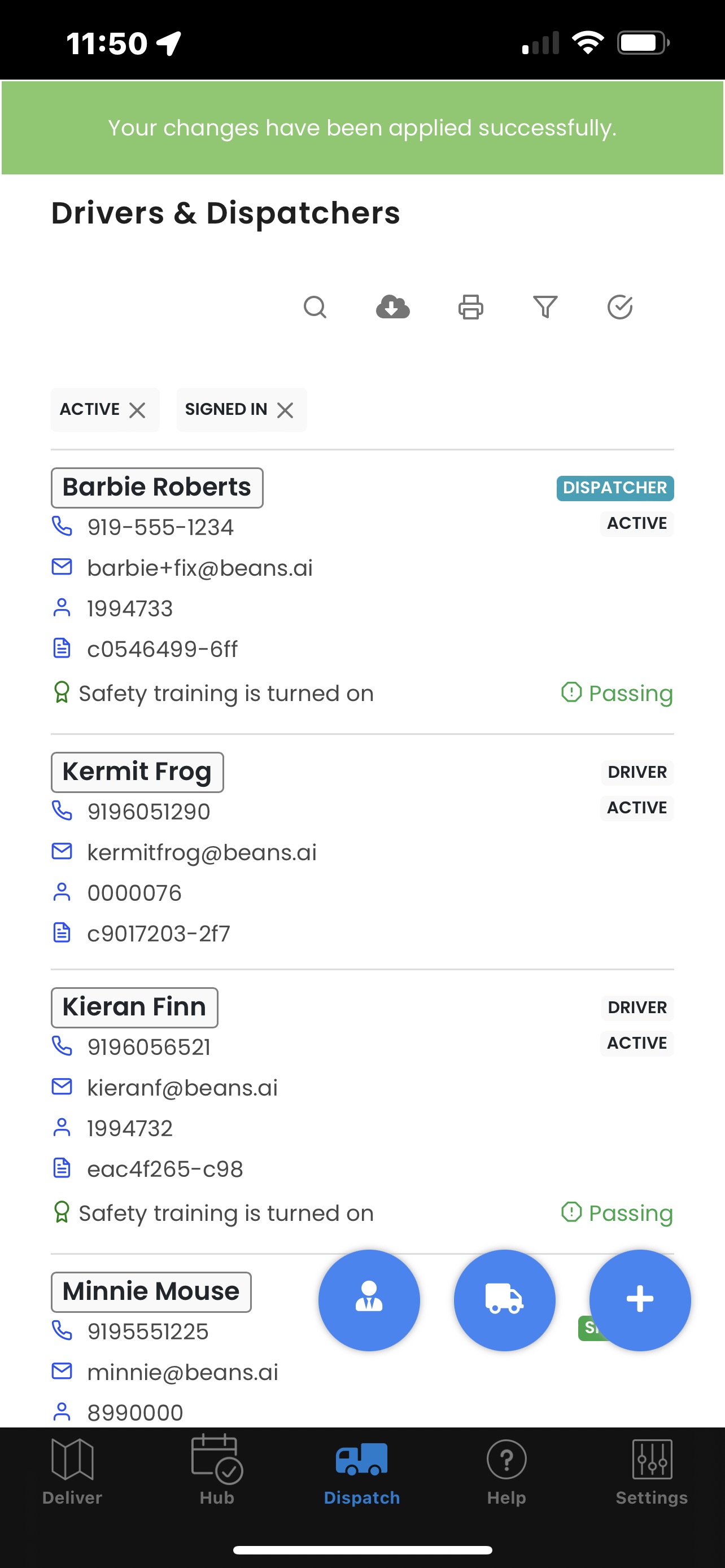Tap the blue add person floating button
Image resolution: width=725 pixels, height=1568 pixels.
(x=369, y=1300)
